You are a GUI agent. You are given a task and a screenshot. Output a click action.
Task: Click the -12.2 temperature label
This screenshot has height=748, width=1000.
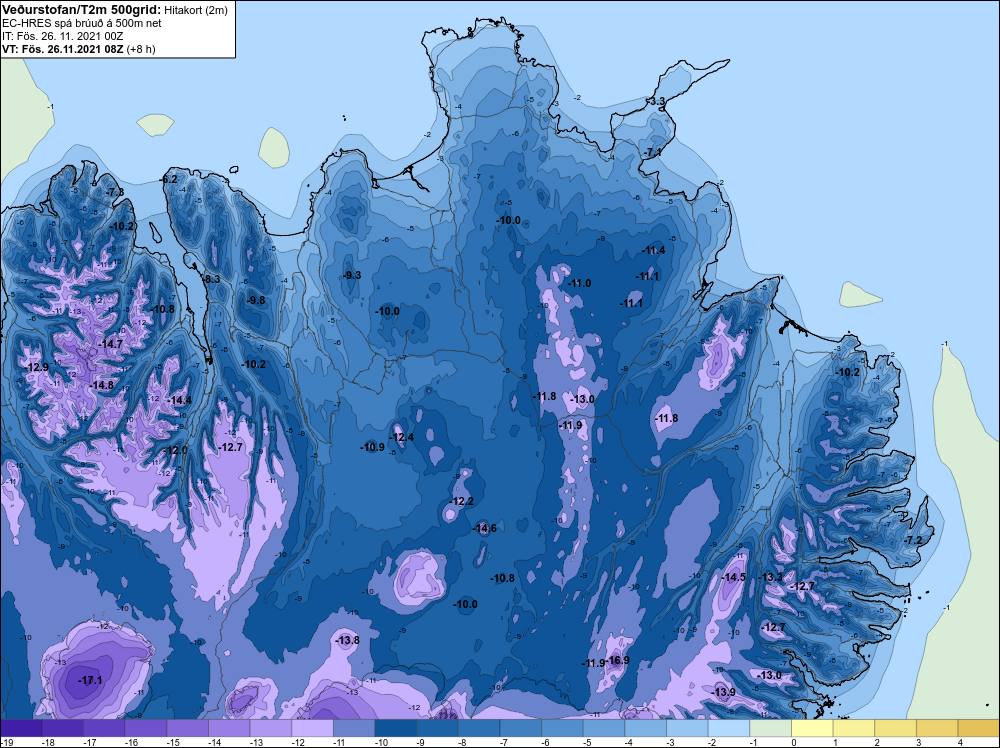tap(462, 501)
